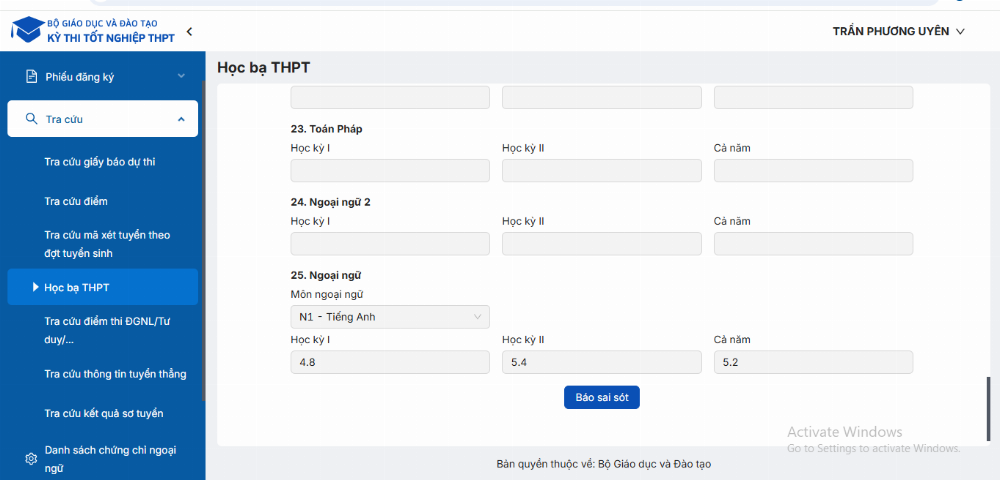The width and height of the screenshot is (1000, 480).
Task: Click the Phiếu đăng ký document icon
Action: (31, 76)
